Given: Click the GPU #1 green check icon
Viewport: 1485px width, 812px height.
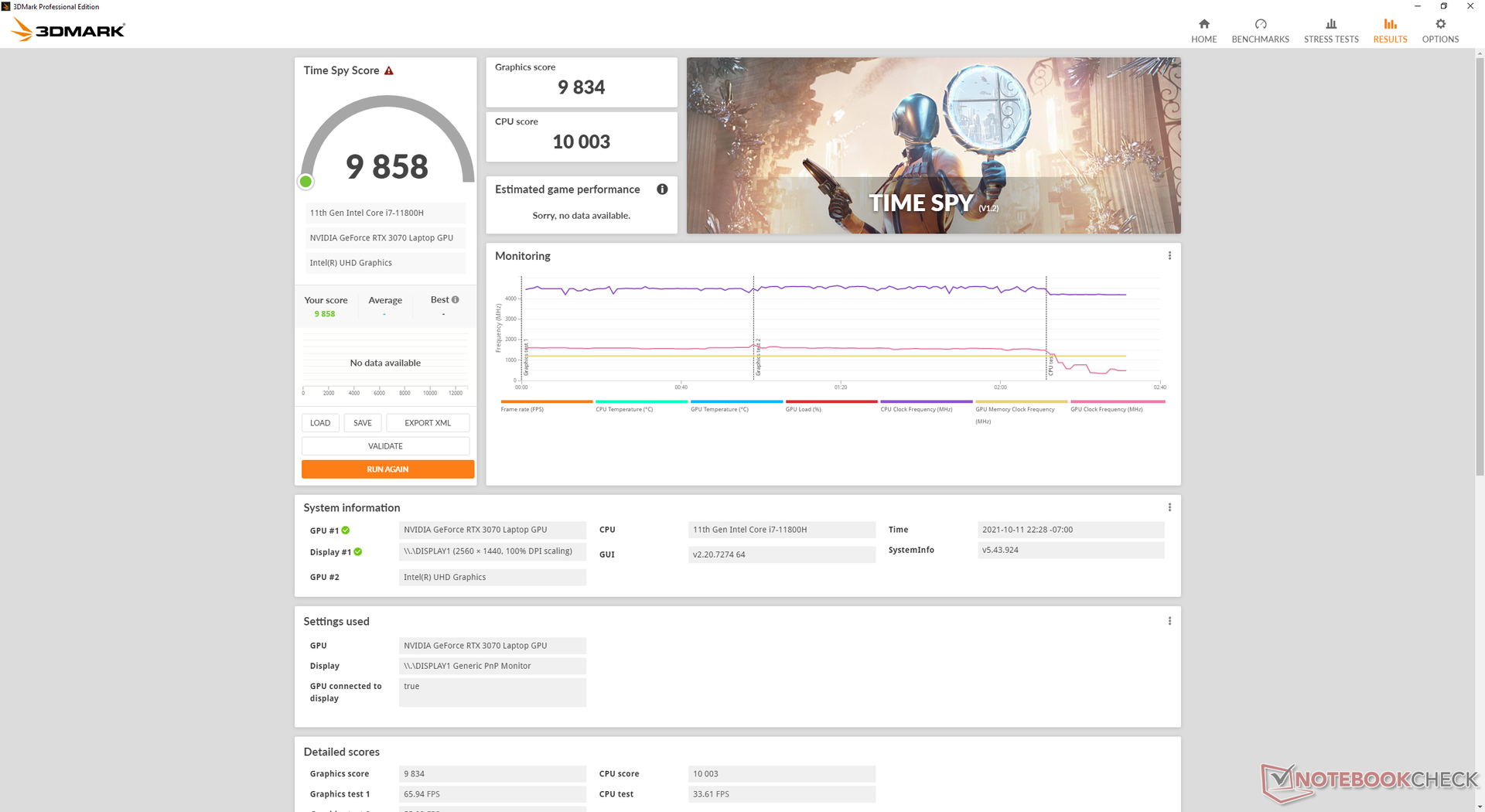Looking at the screenshot, I should [x=346, y=531].
